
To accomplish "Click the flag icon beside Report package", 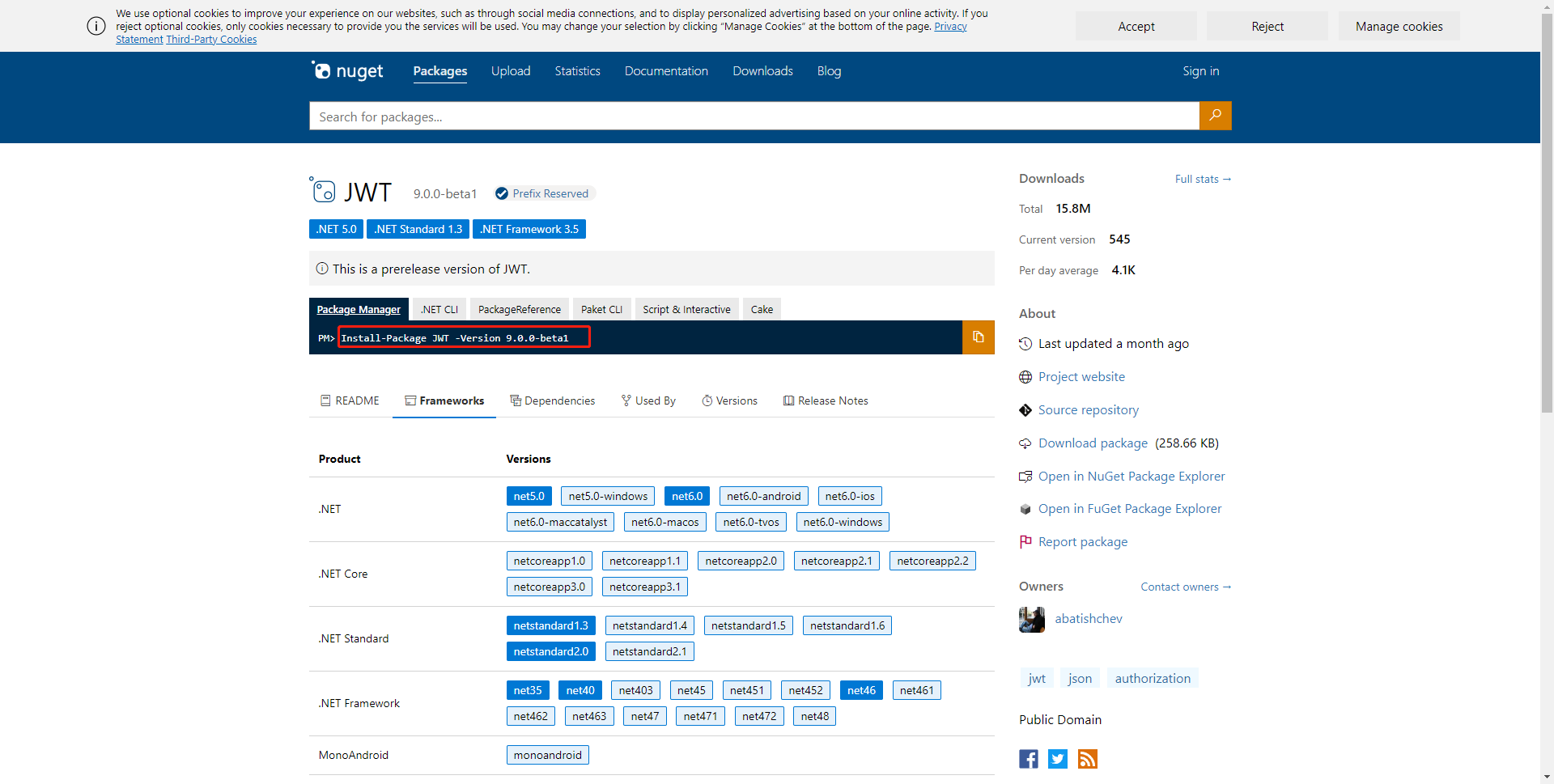I will (1025, 541).
